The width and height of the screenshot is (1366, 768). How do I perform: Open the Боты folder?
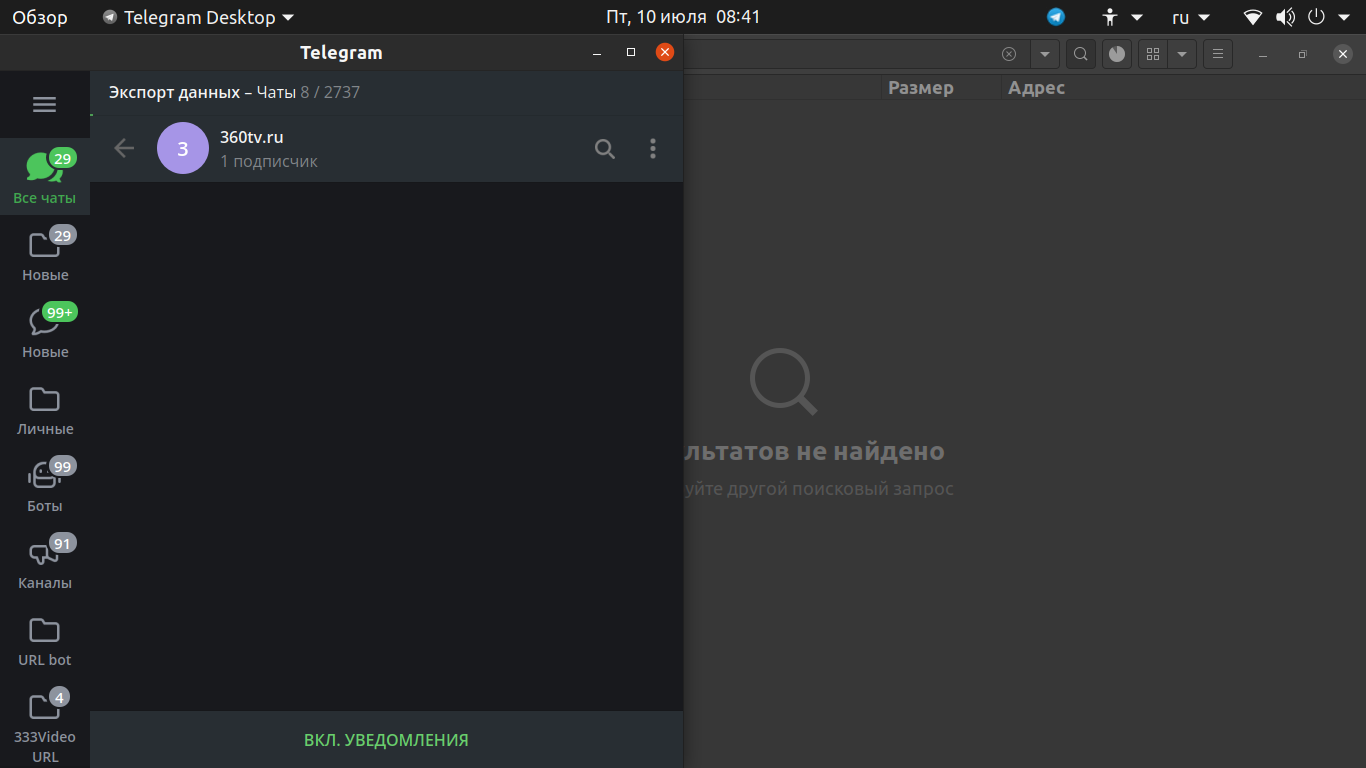(44, 485)
